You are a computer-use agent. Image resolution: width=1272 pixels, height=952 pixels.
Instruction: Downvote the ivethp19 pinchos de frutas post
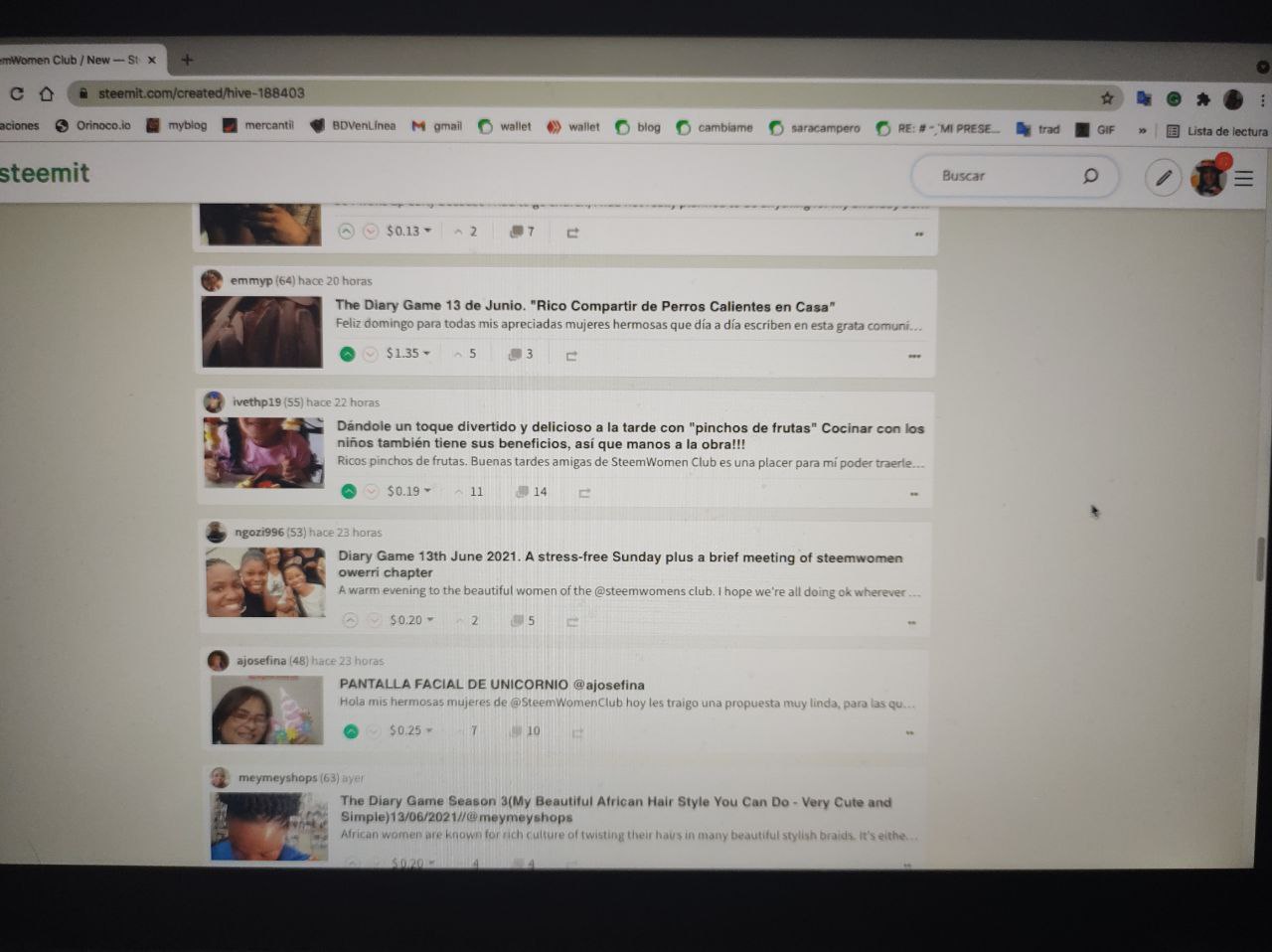(372, 491)
